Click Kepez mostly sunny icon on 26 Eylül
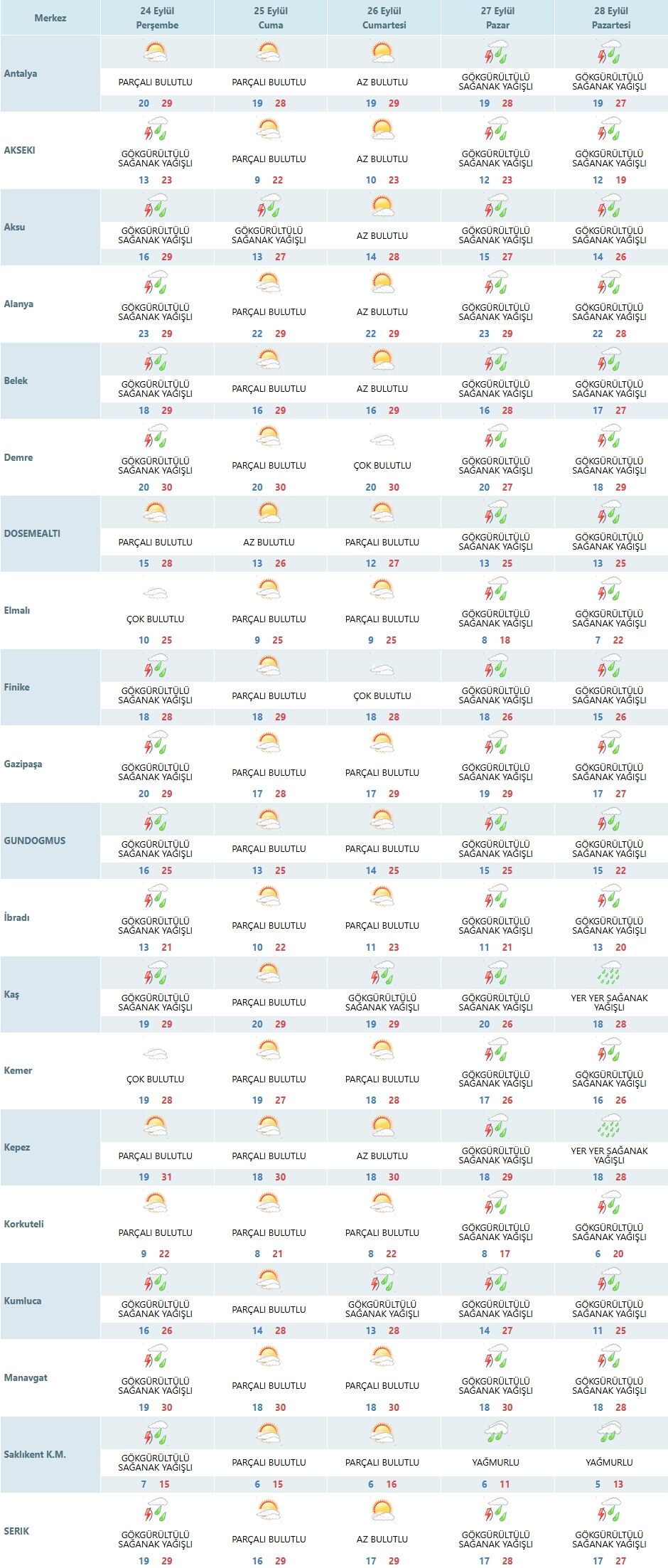The height and width of the screenshot is (1568, 668). [x=382, y=1126]
